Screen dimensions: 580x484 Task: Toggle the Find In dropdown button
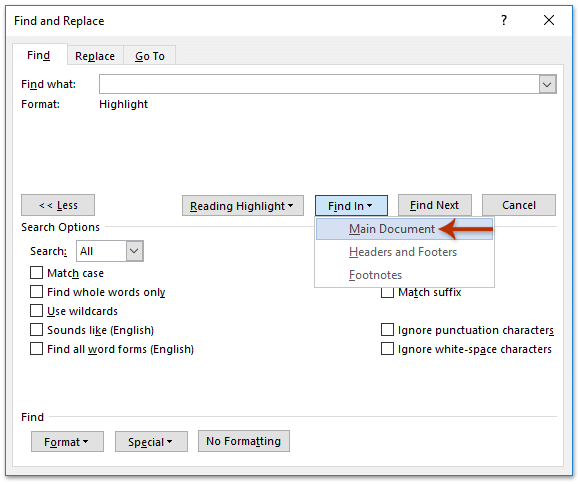(351, 205)
